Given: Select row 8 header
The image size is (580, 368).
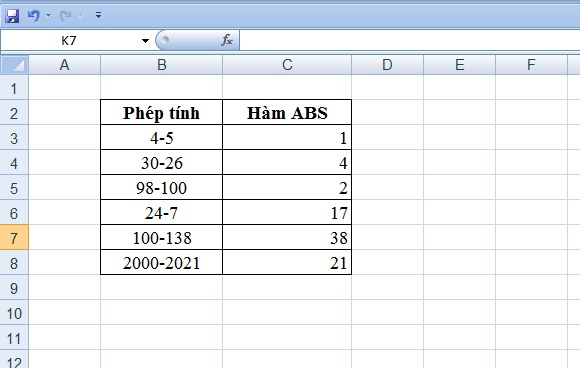Looking at the screenshot, I should click(14, 263).
